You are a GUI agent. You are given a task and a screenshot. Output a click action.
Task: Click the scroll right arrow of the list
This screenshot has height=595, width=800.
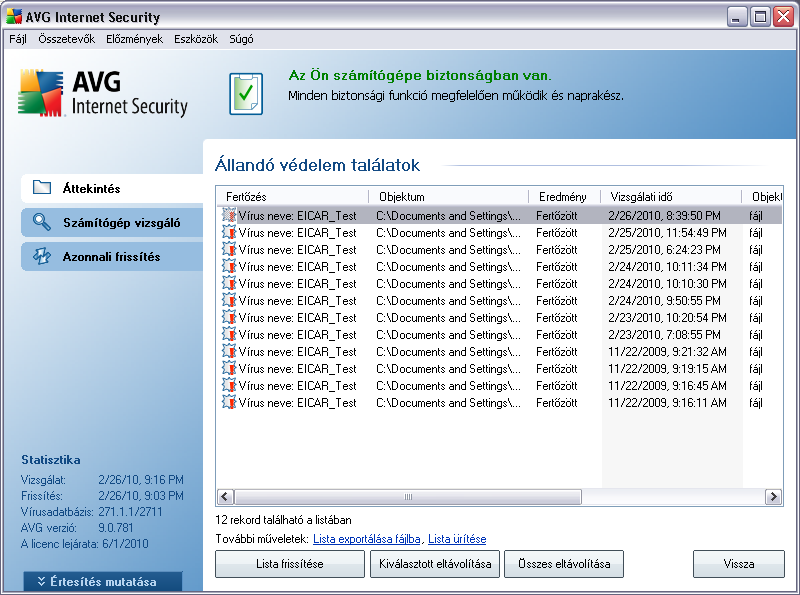pos(773,497)
